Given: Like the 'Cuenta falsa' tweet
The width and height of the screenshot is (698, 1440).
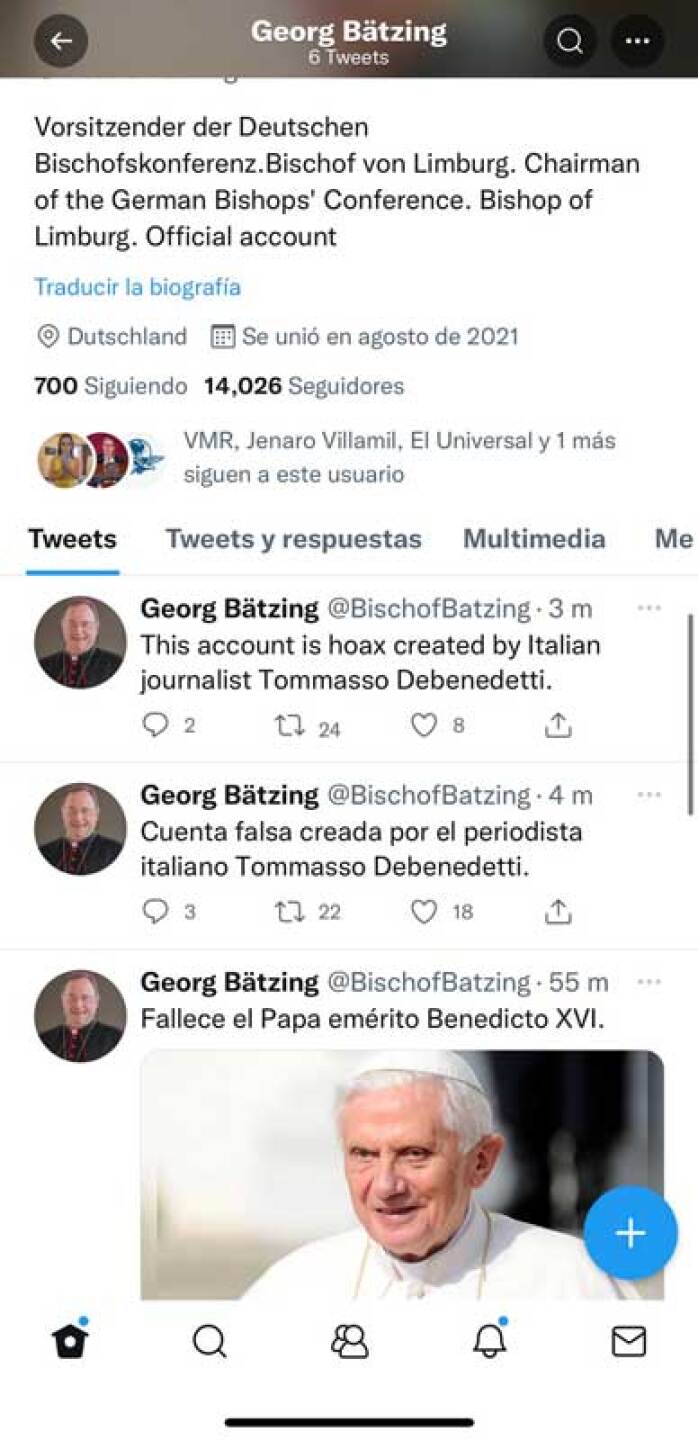Looking at the screenshot, I should [424, 911].
